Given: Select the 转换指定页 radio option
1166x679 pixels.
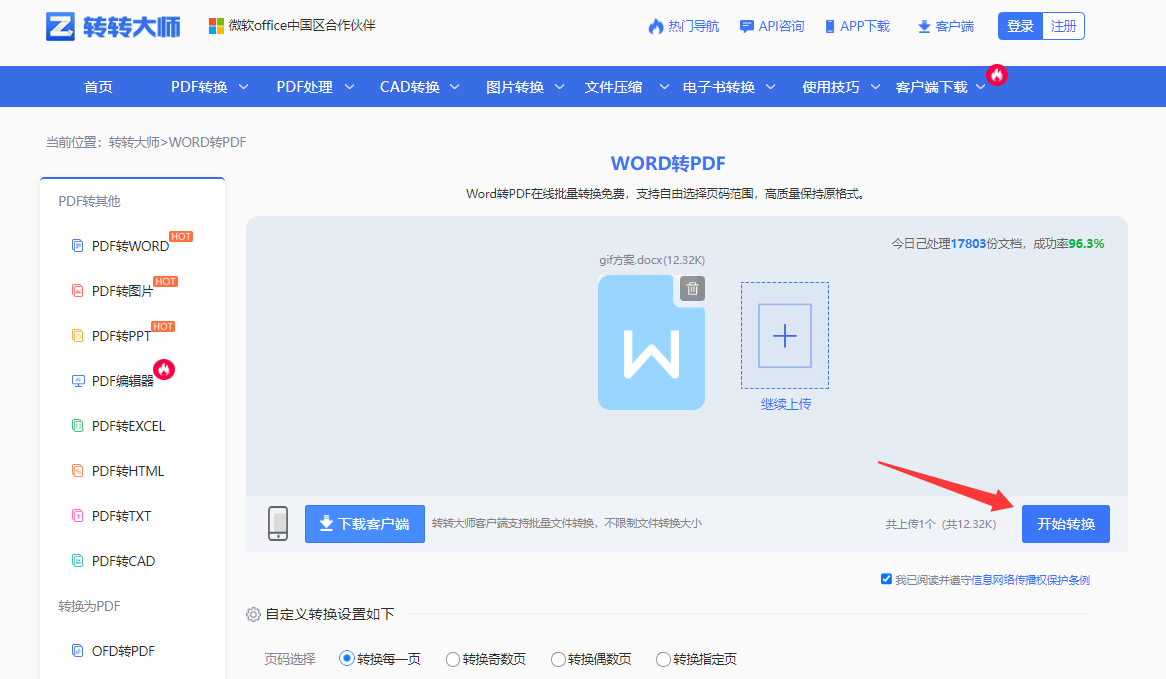Looking at the screenshot, I should tap(663, 659).
